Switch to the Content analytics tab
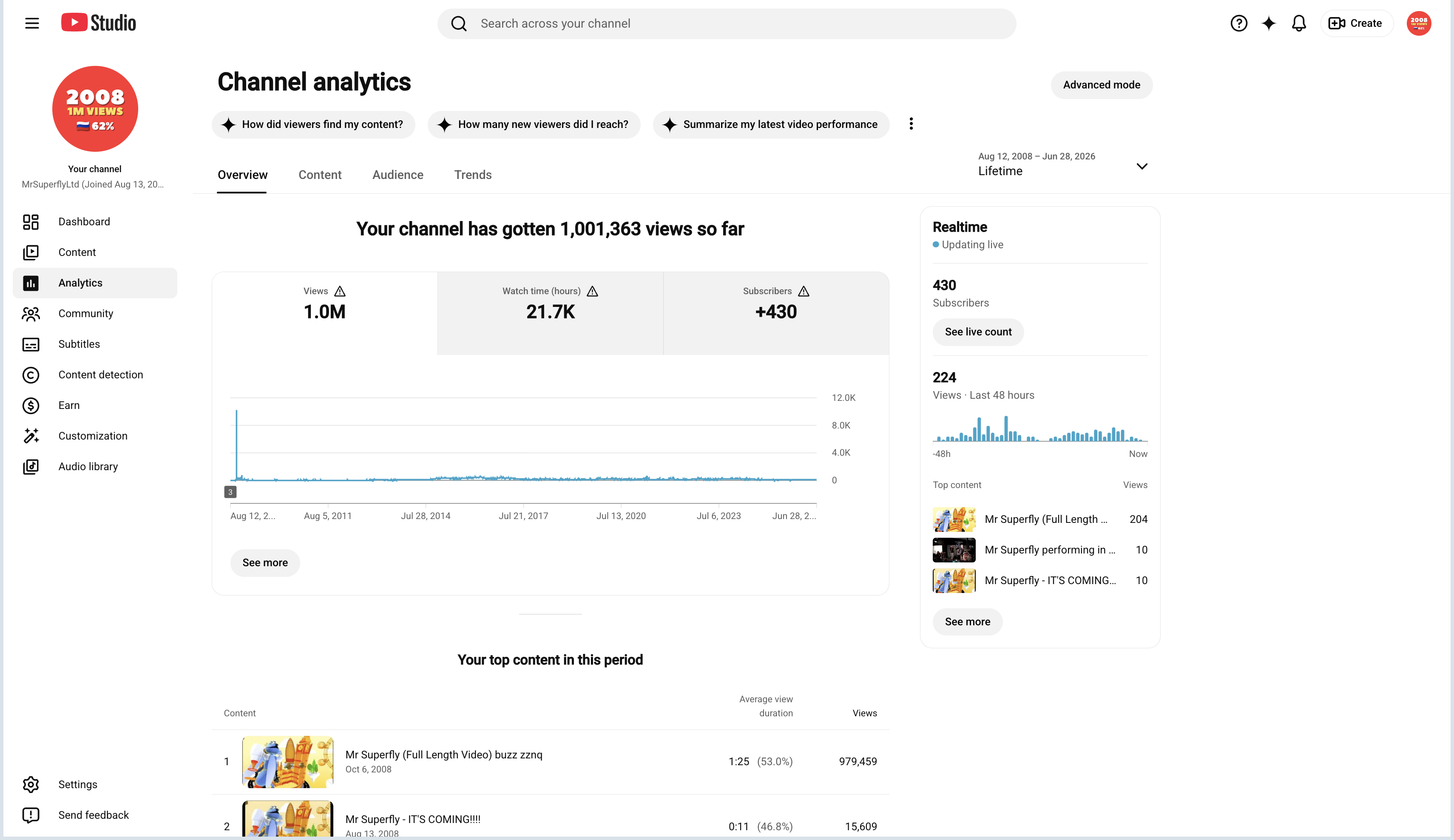 tap(320, 175)
